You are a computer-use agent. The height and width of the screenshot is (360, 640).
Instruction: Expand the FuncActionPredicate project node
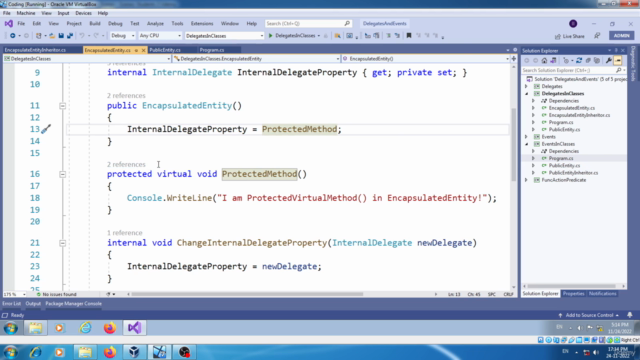(526, 180)
